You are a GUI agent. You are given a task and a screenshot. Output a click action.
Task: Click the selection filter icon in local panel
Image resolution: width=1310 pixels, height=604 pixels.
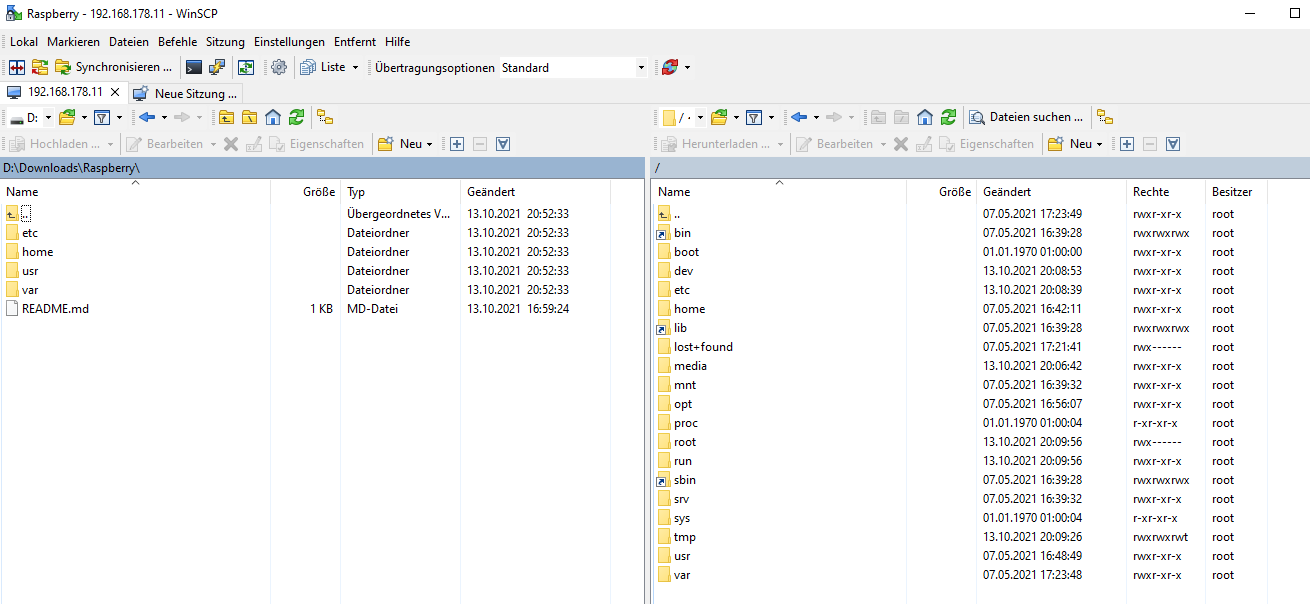click(x=503, y=144)
